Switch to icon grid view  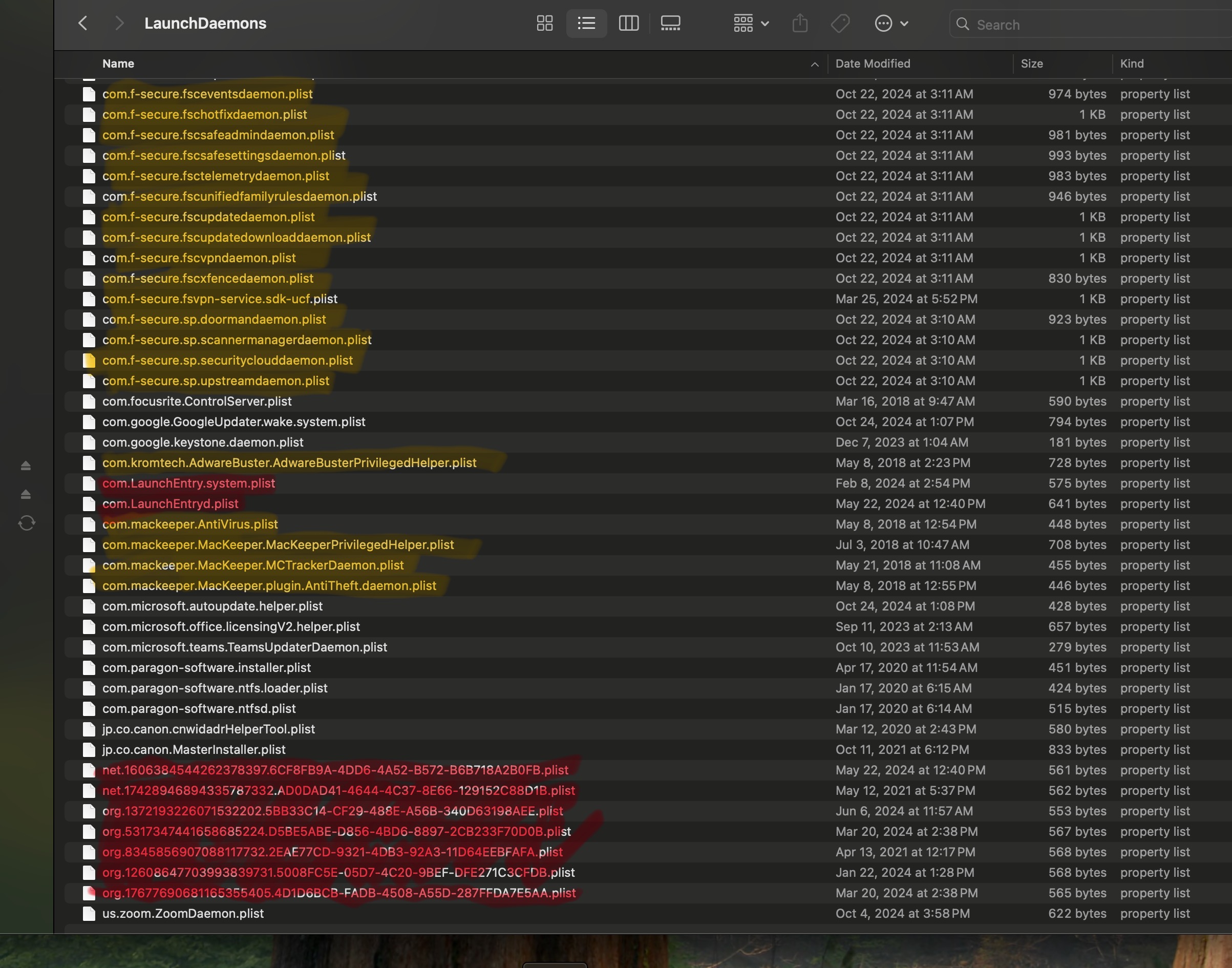545,23
